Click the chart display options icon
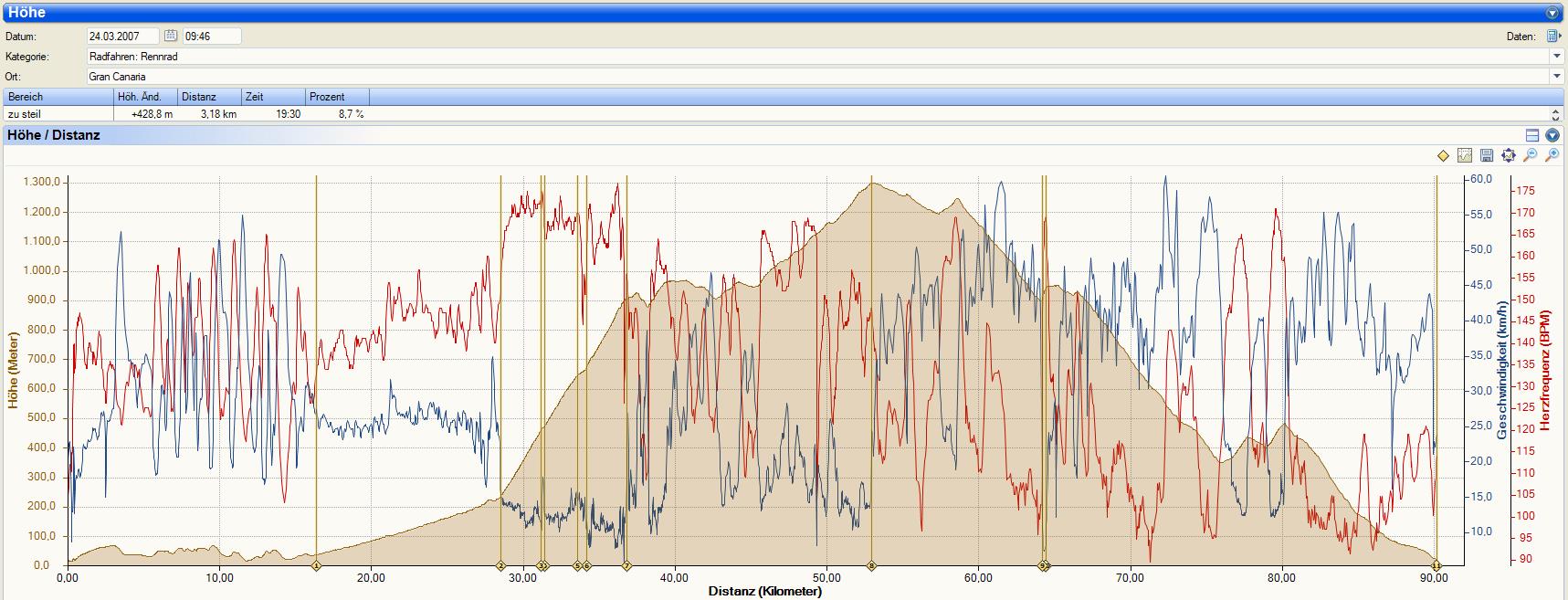Image resolution: width=1568 pixels, height=600 pixels. point(1465,156)
